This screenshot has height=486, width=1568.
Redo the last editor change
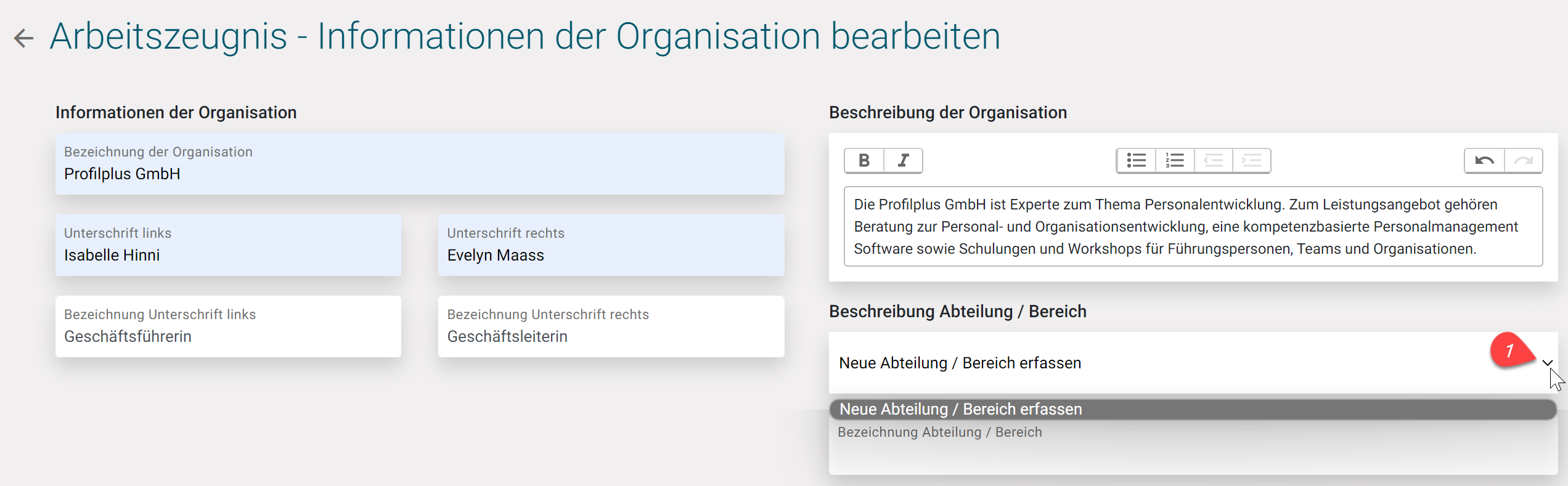coord(1524,161)
